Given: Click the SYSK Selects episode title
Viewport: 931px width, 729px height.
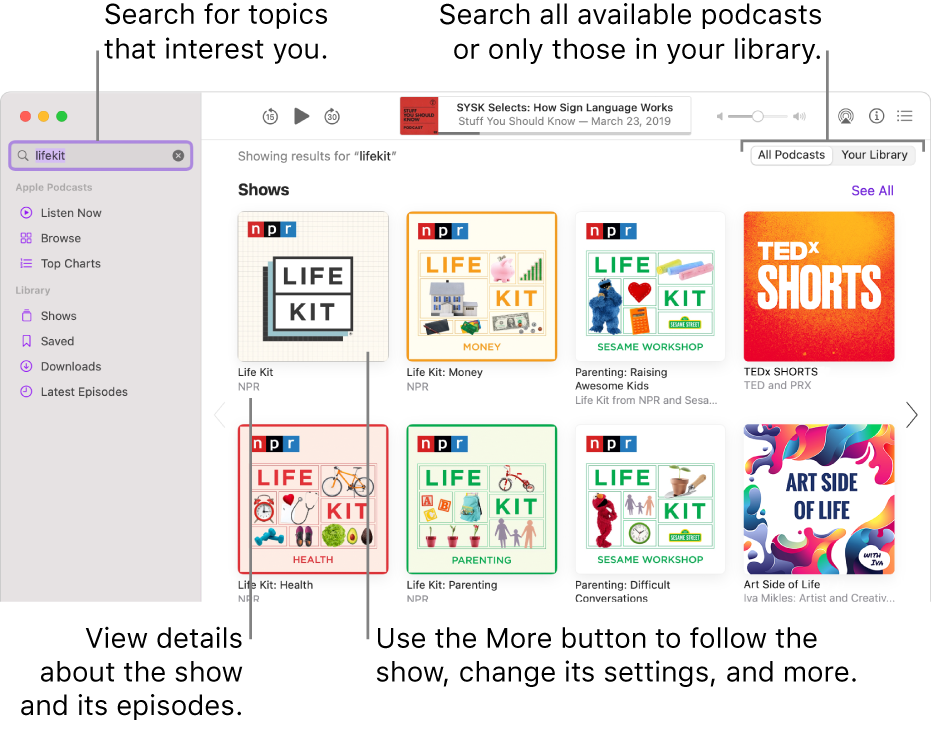Looking at the screenshot, I should (564, 107).
